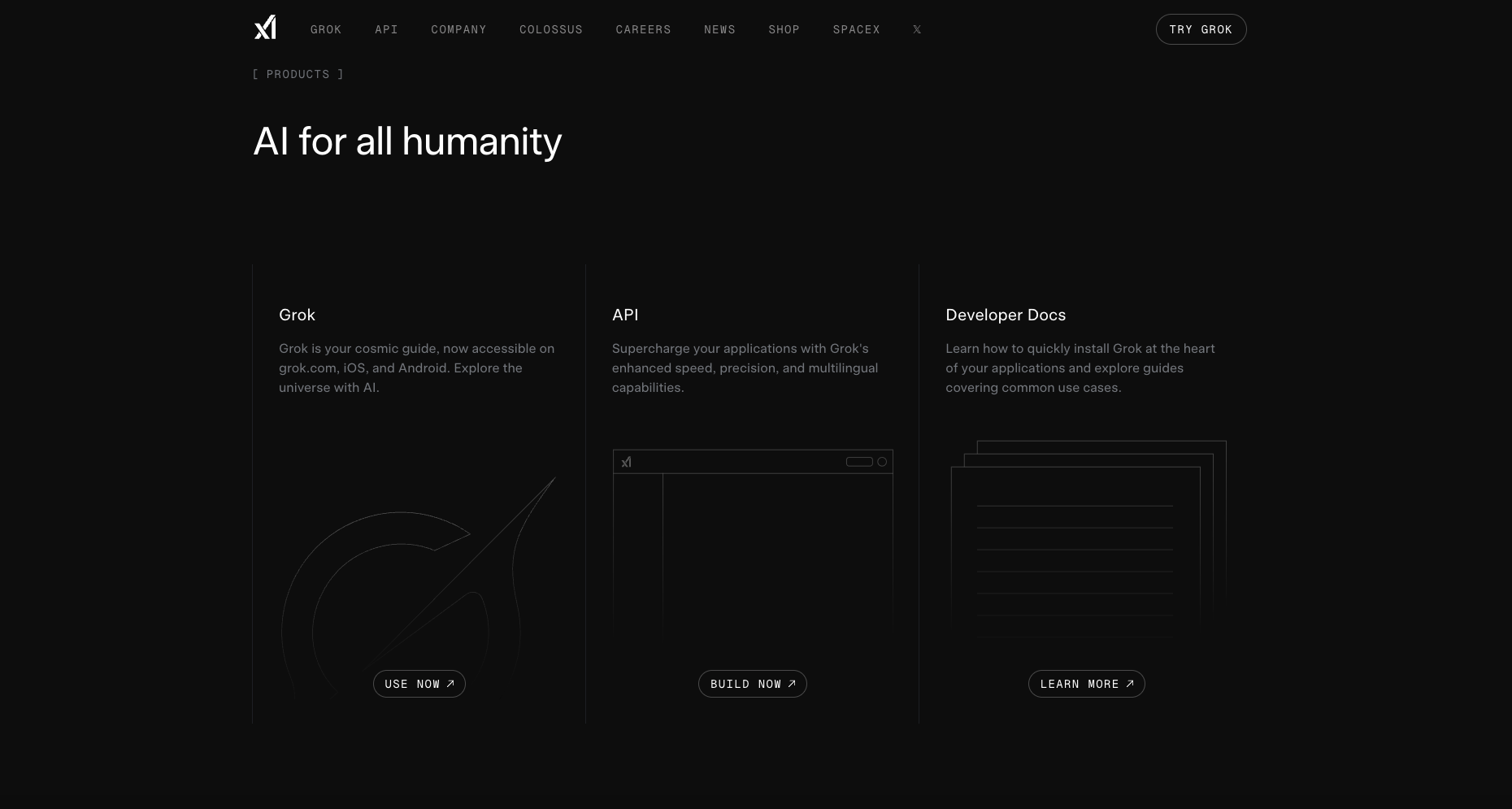
Task: Open the X social icon link
Action: pos(917,29)
